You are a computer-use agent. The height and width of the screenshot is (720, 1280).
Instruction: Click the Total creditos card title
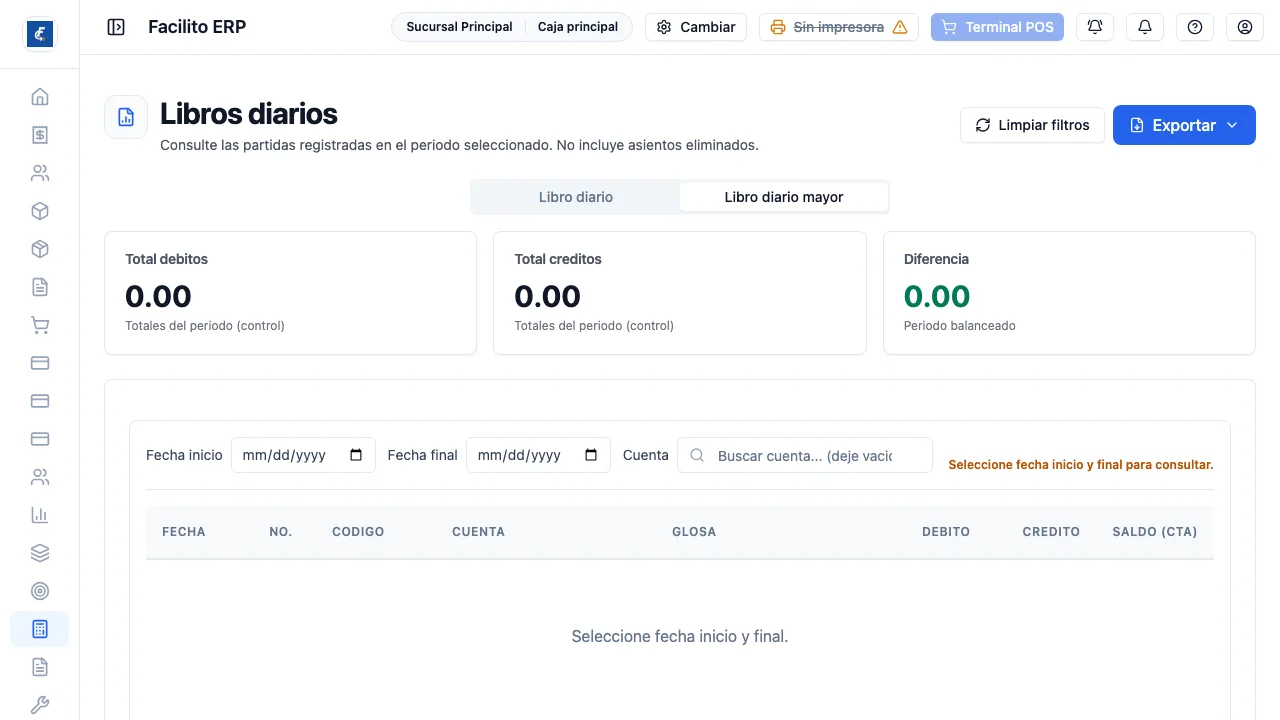[x=558, y=259]
